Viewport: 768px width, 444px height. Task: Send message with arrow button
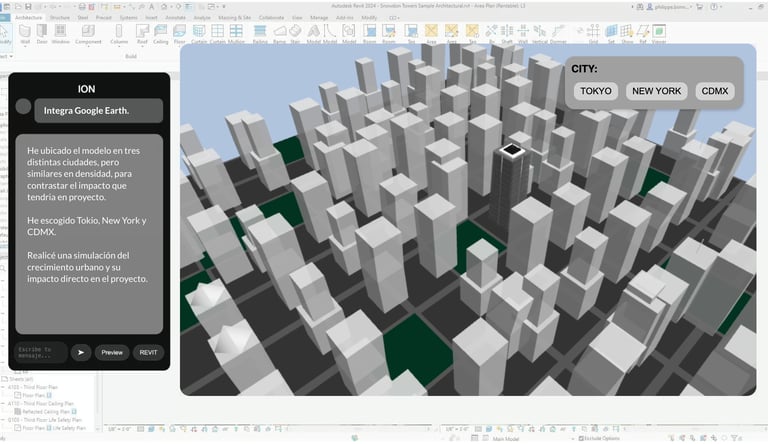click(81, 352)
